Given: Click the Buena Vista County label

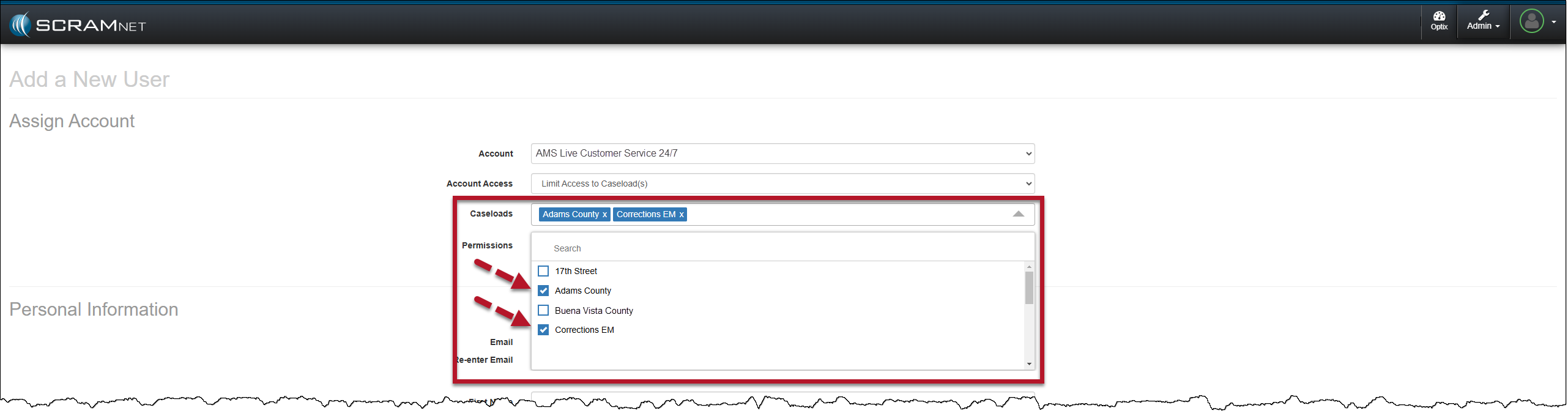Looking at the screenshot, I should pyautogui.click(x=593, y=311).
